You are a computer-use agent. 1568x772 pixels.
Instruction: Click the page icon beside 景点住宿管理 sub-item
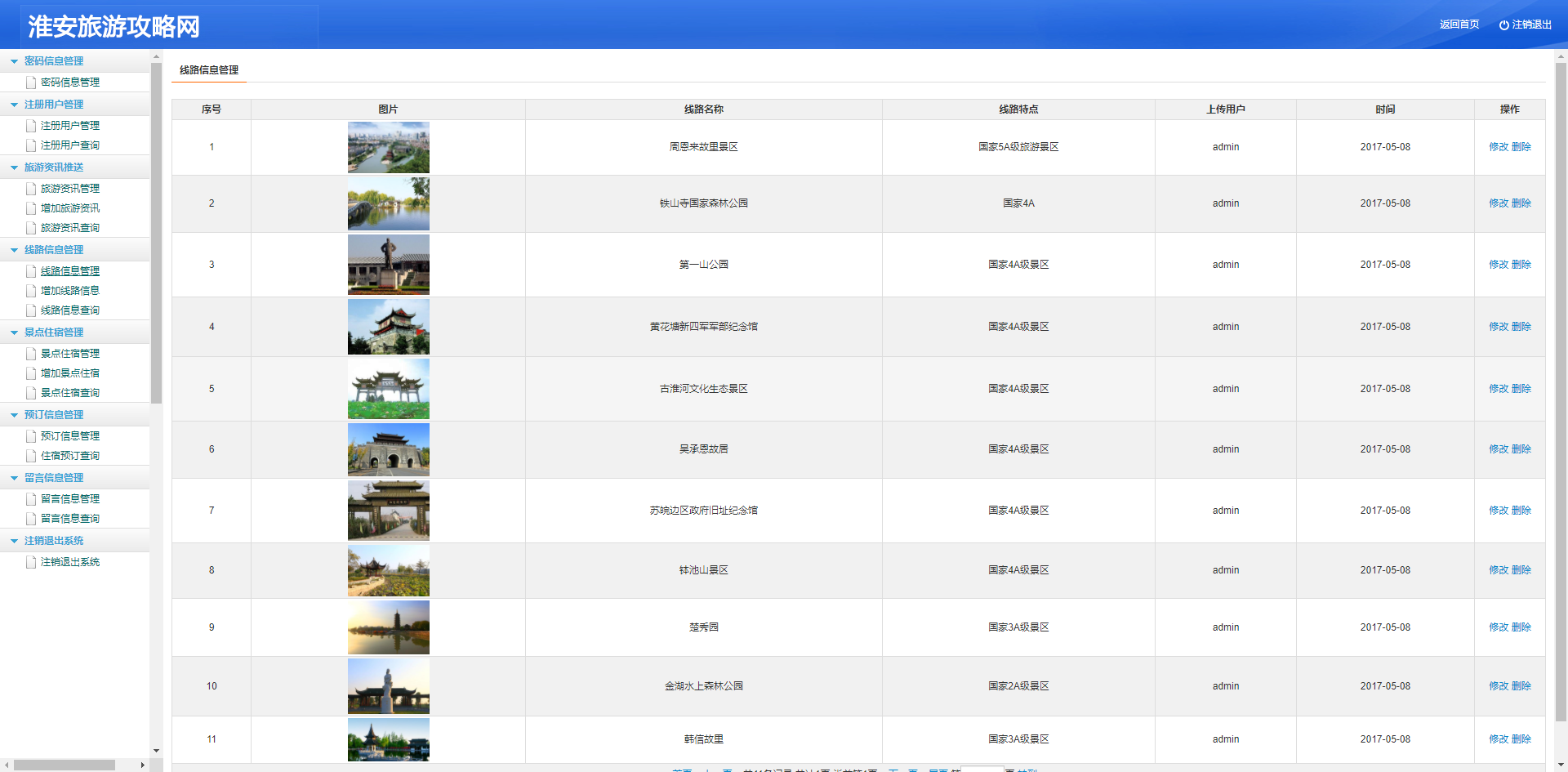31,354
